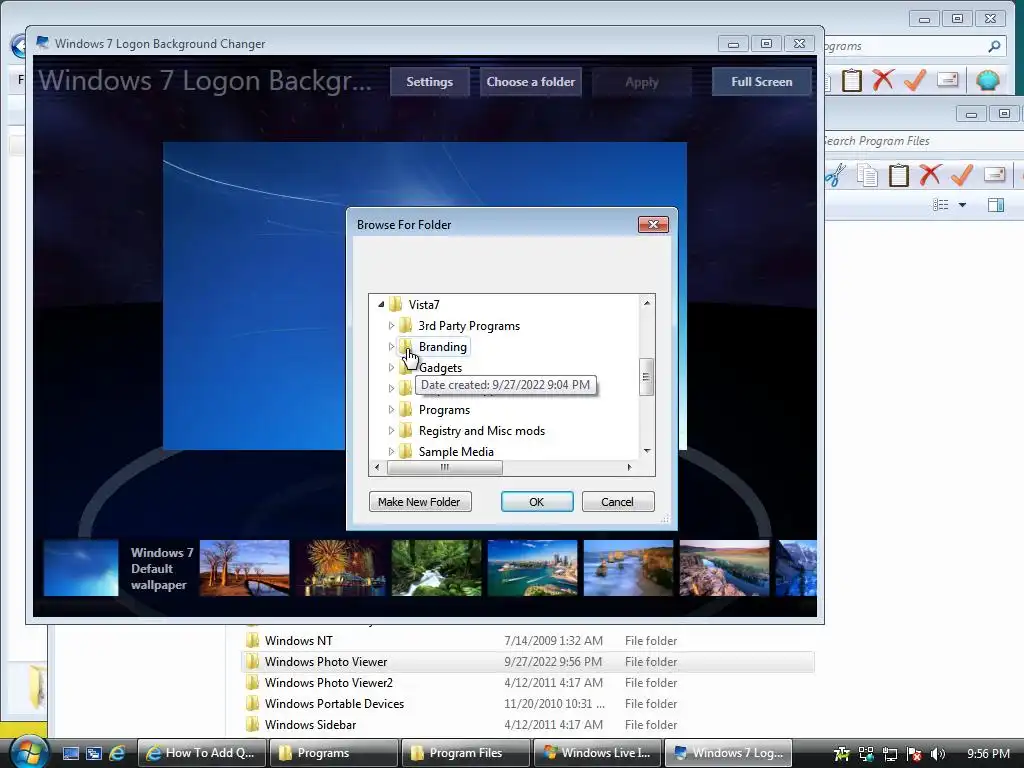Click horizontal scrollbar right arrow in dialog

629,467
